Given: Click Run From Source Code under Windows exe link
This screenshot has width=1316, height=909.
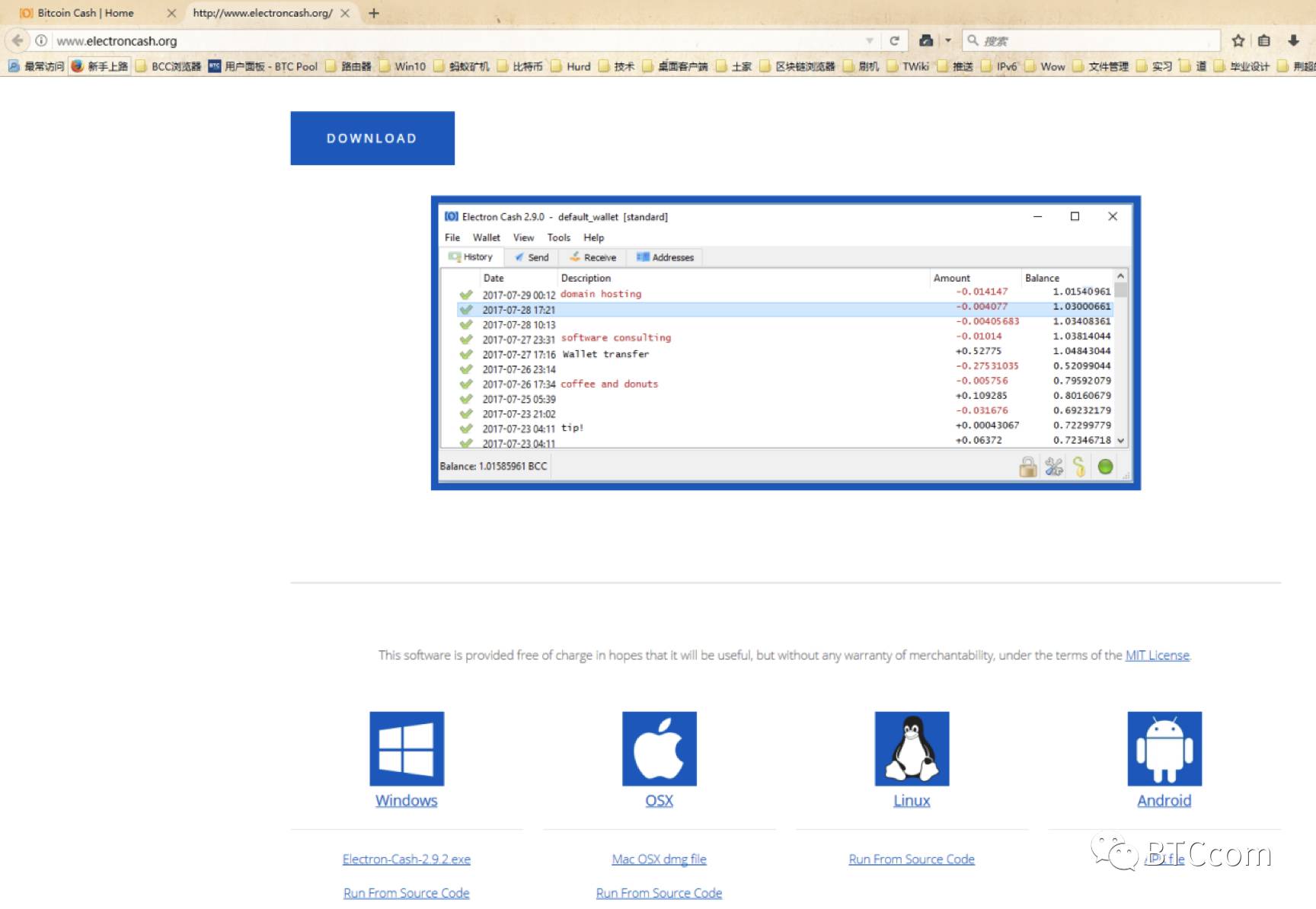Looking at the screenshot, I should click(x=407, y=892).
